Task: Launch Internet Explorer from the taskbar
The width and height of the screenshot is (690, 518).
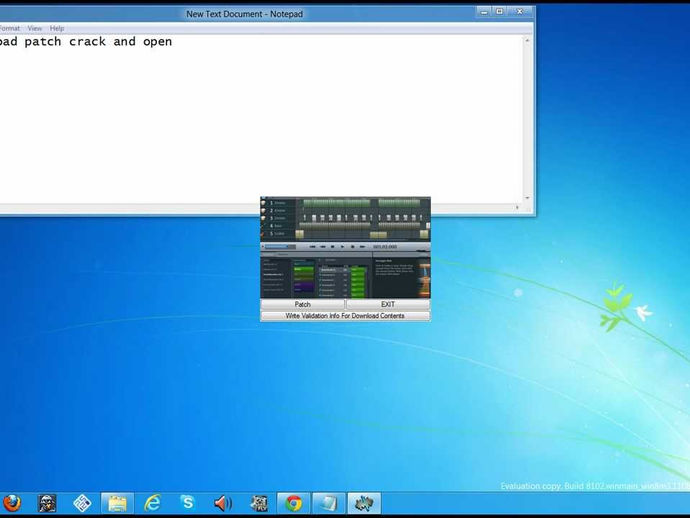Action: (x=153, y=503)
